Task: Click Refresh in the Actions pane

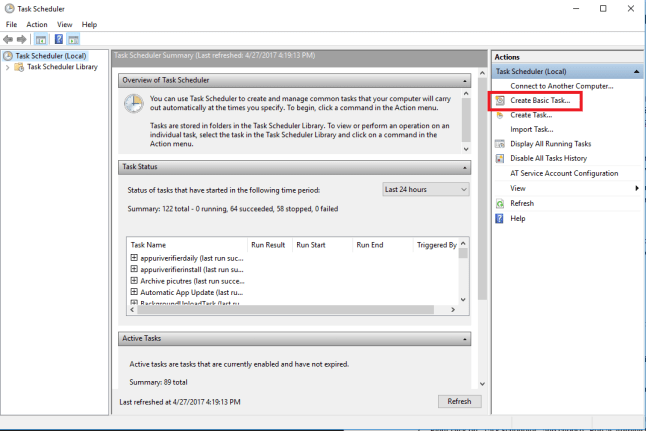Action: [522, 204]
